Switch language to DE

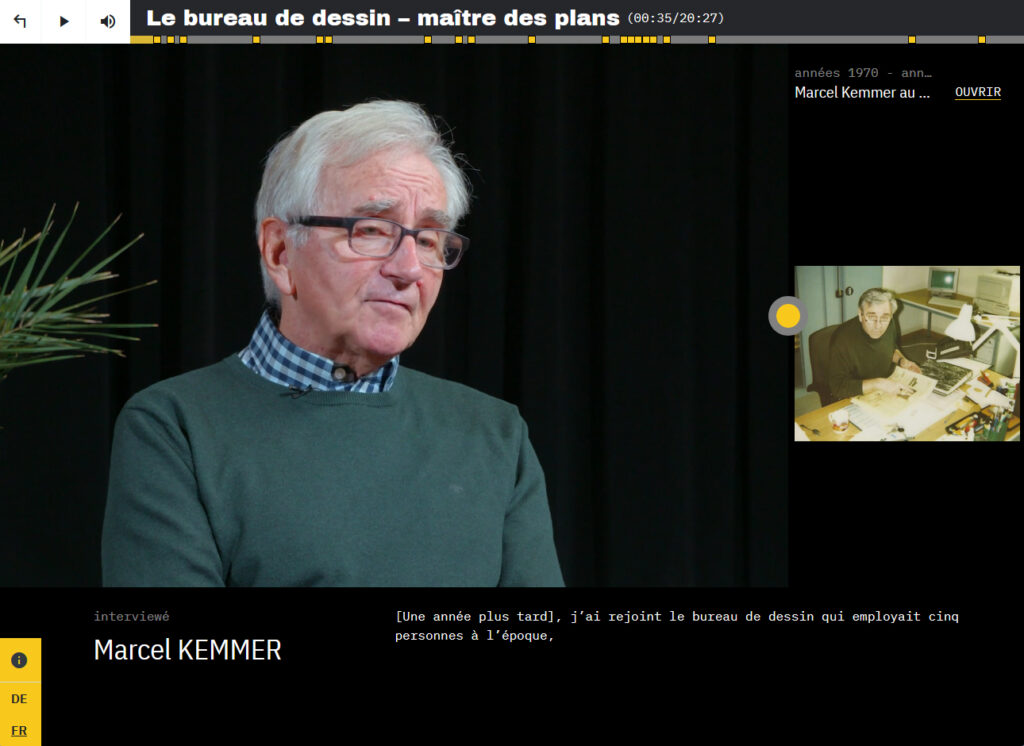[x=19, y=699]
